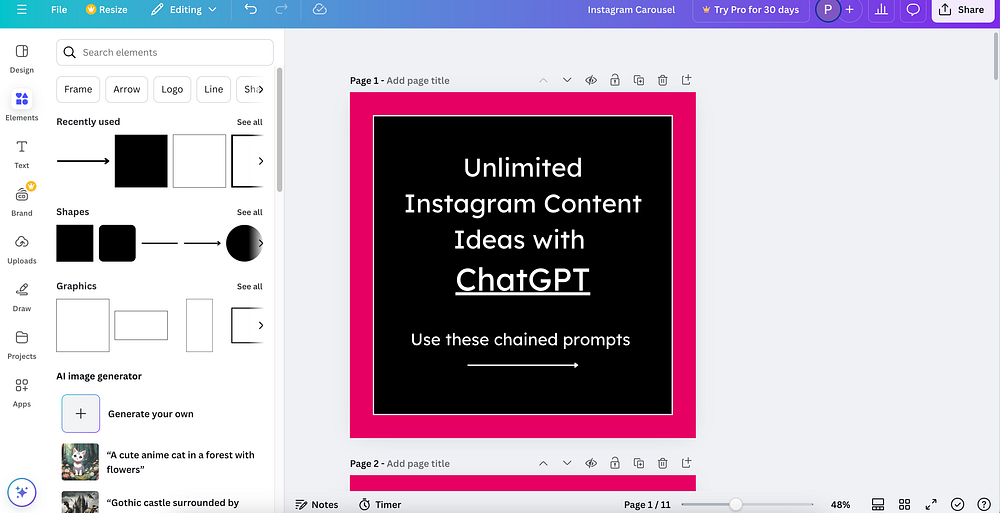Open the Apps sidebar tab
Viewport: 1000px width, 513px height.
[22, 392]
